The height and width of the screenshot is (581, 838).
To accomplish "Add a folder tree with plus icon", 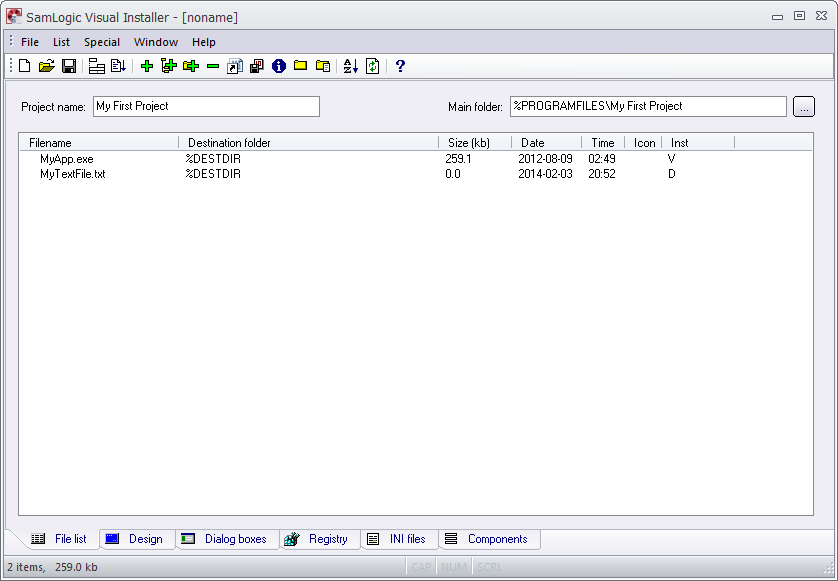I will click(x=169, y=66).
